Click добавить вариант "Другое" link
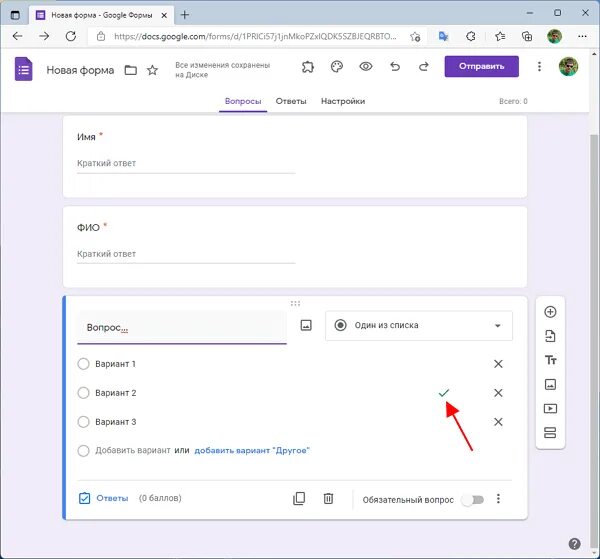 (252, 451)
